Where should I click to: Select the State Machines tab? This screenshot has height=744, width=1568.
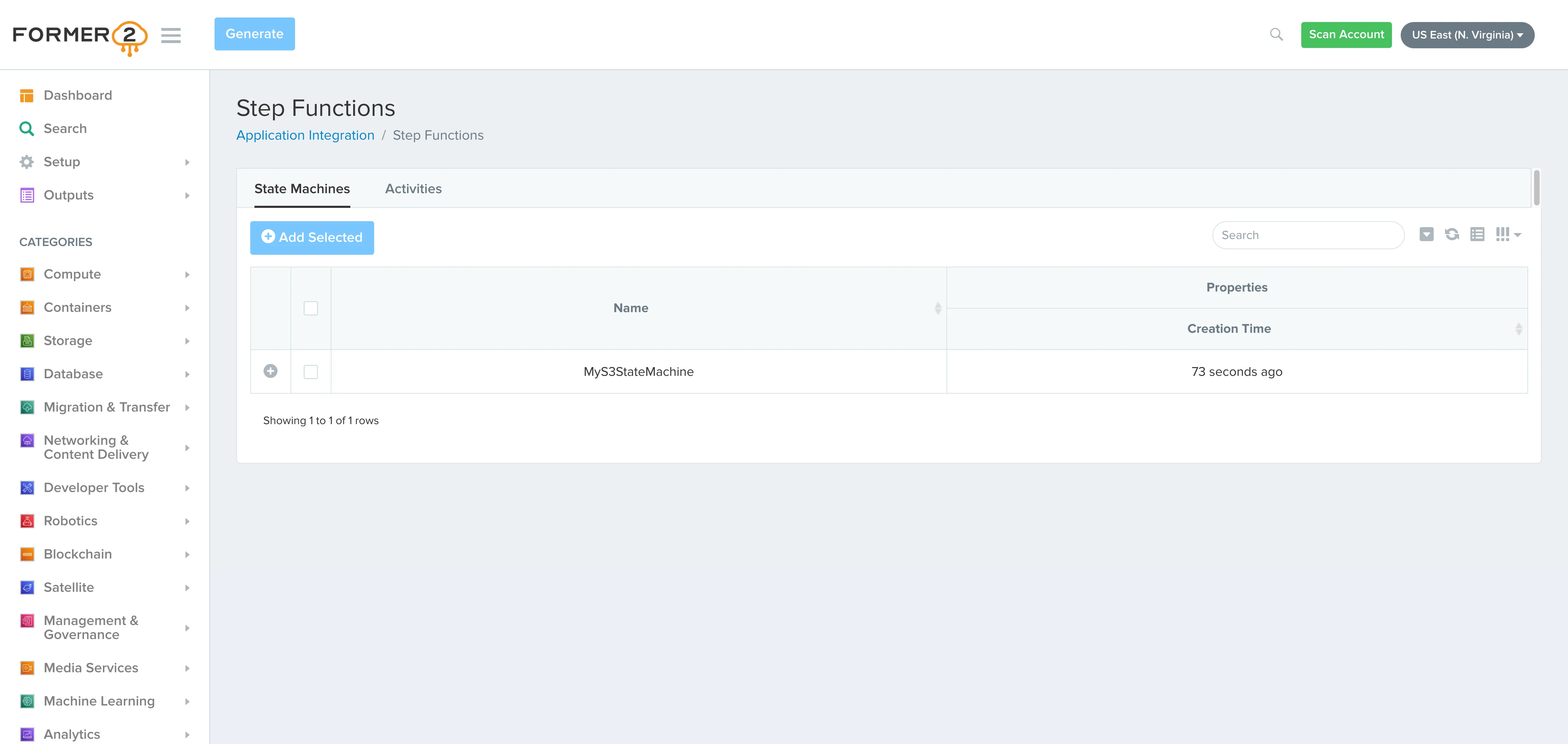pos(302,189)
